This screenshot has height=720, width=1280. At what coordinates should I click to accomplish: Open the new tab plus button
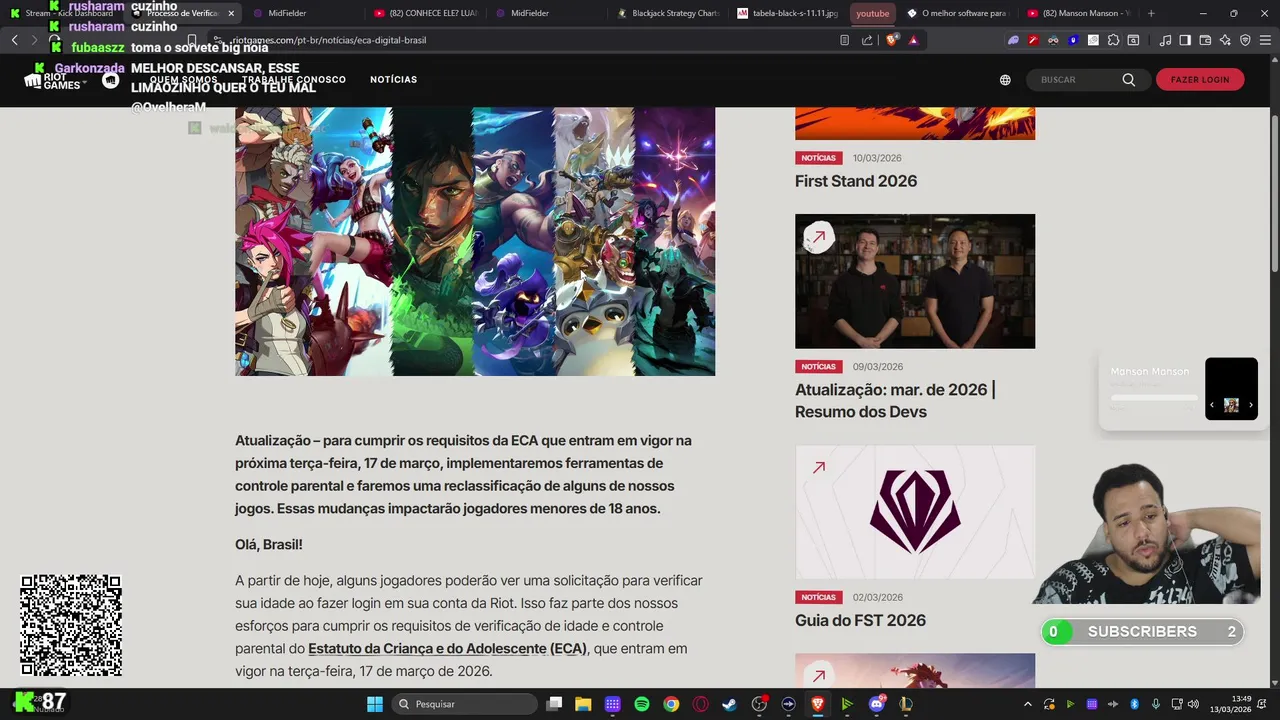coord(1151,13)
